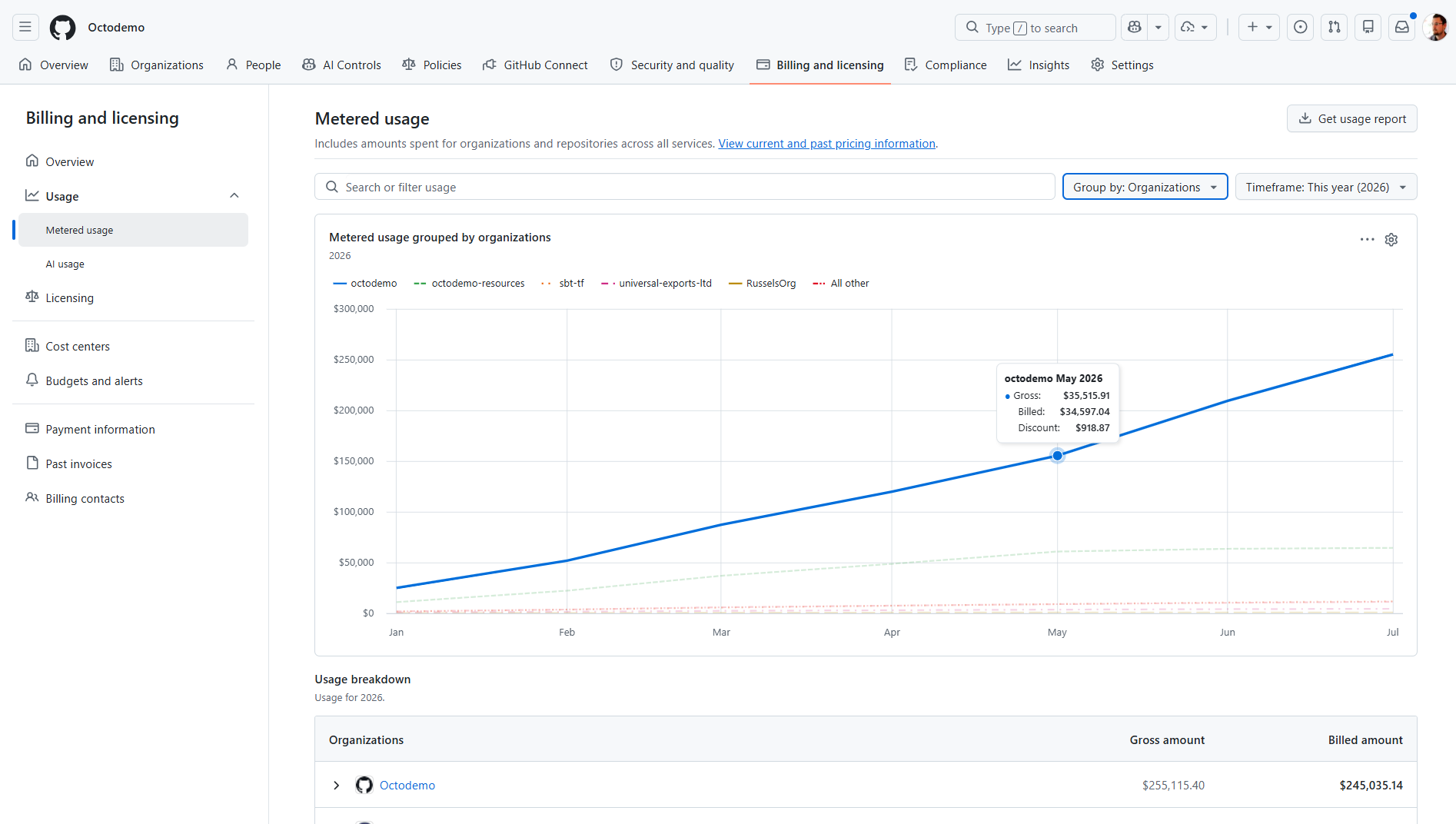Open the pull requests icon in header
The width and height of the screenshot is (1456, 824).
[x=1335, y=28]
